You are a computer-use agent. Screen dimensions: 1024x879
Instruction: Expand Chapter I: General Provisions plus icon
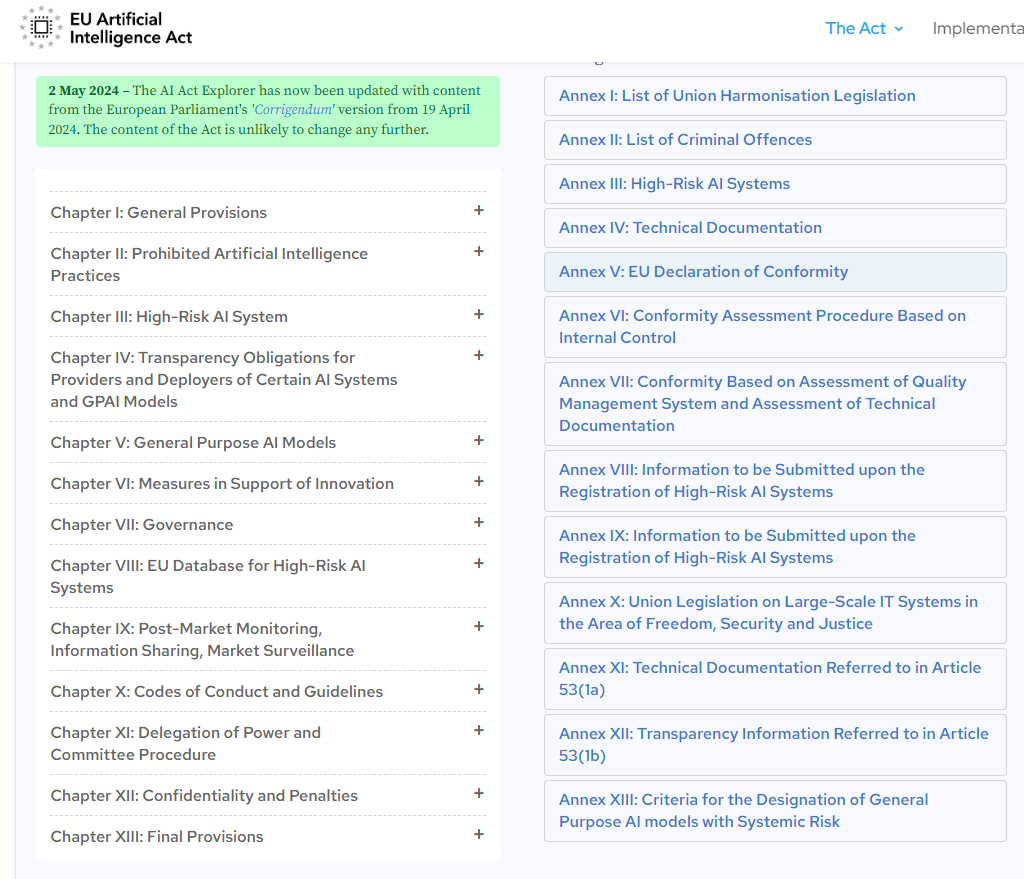pyautogui.click(x=479, y=210)
